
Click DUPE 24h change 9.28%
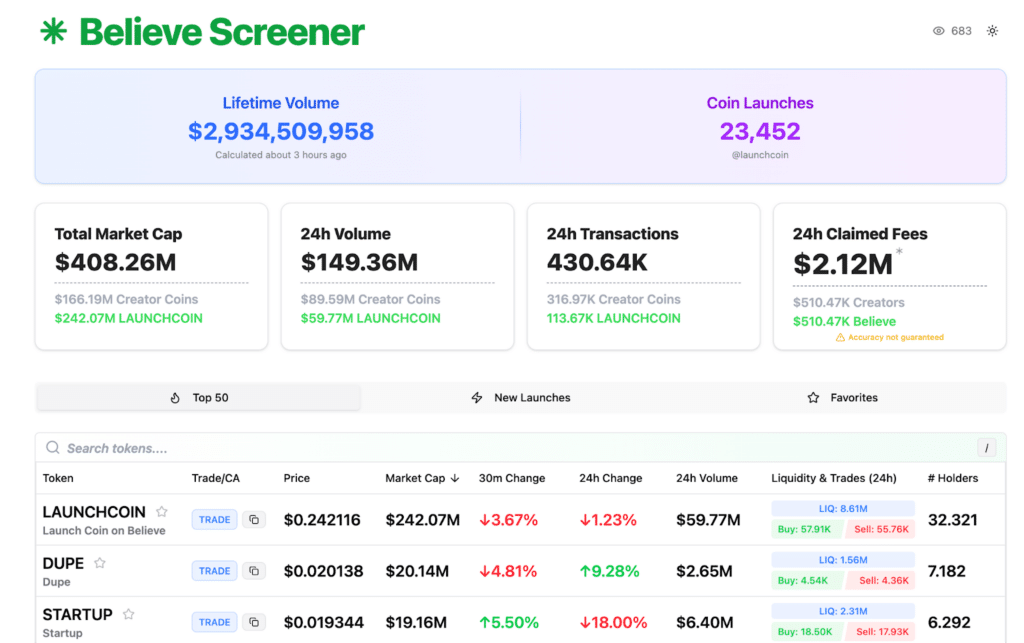[609, 571]
